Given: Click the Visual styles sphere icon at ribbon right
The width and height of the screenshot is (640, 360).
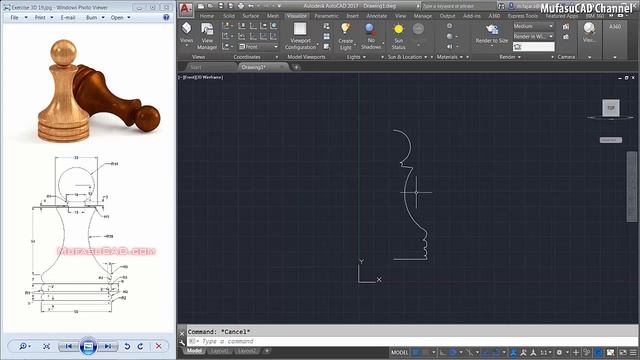Looking at the screenshot, I should coord(589,28).
